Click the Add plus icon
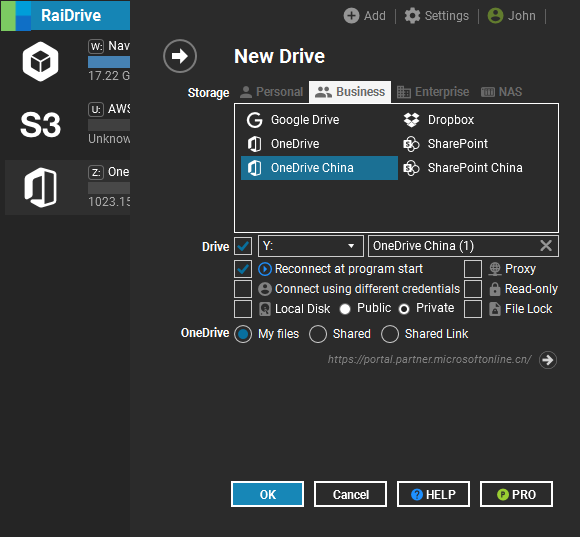580x537 pixels. click(351, 16)
